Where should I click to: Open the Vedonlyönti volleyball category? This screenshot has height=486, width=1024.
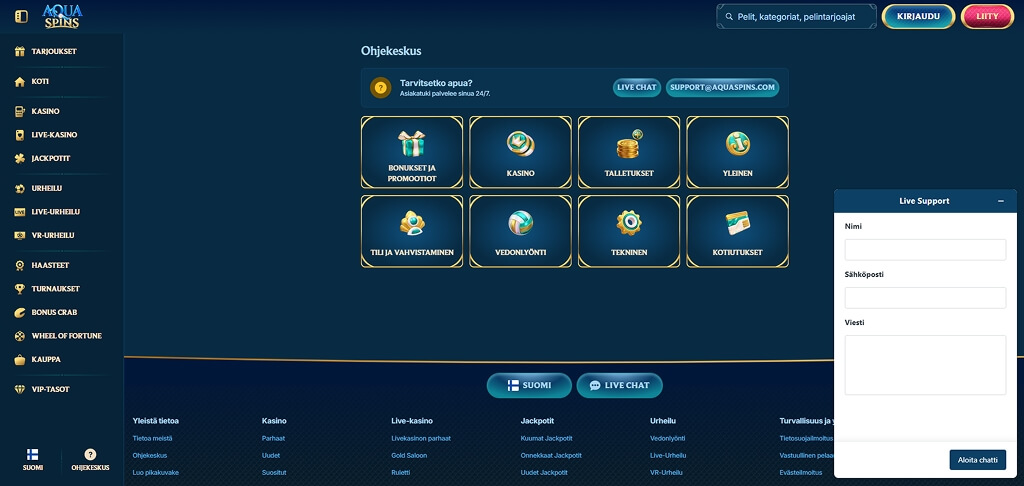[x=520, y=231]
